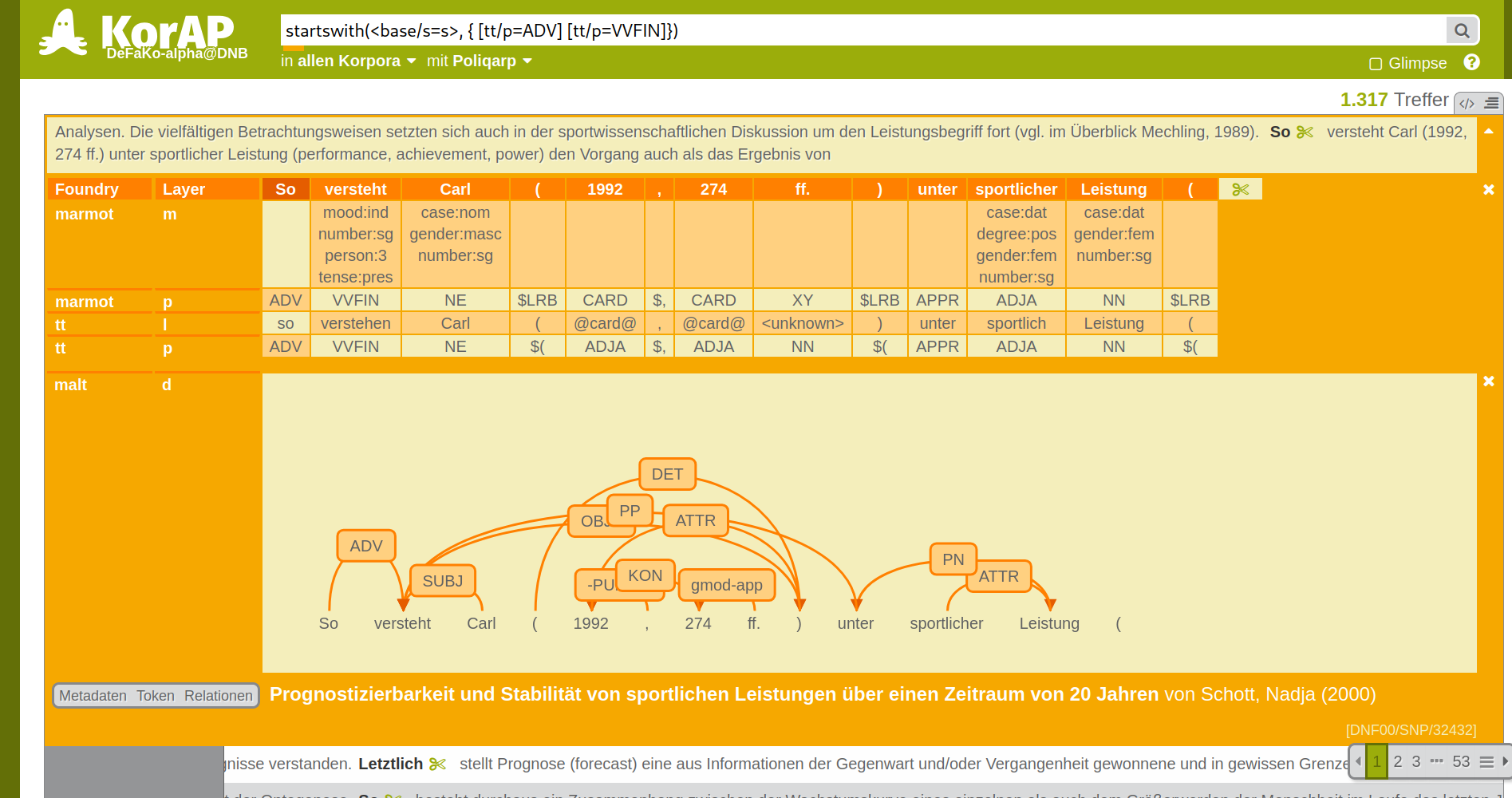Click 'unter' word in dependency tree
The width and height of the screenshot is (1512, 798).
855,623
